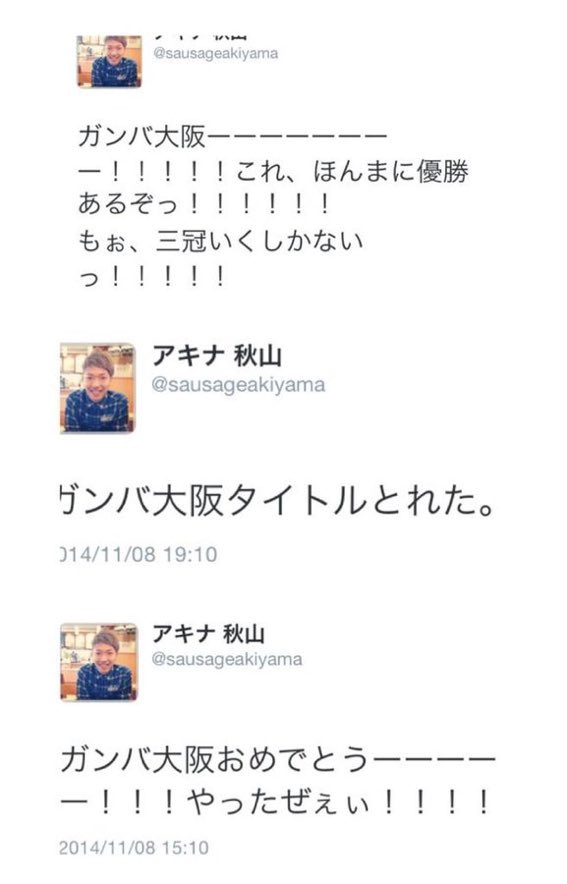
Task: Open the @sausageakiyama handle above おめでとう tweet
Action: click(x=227, y=659)
